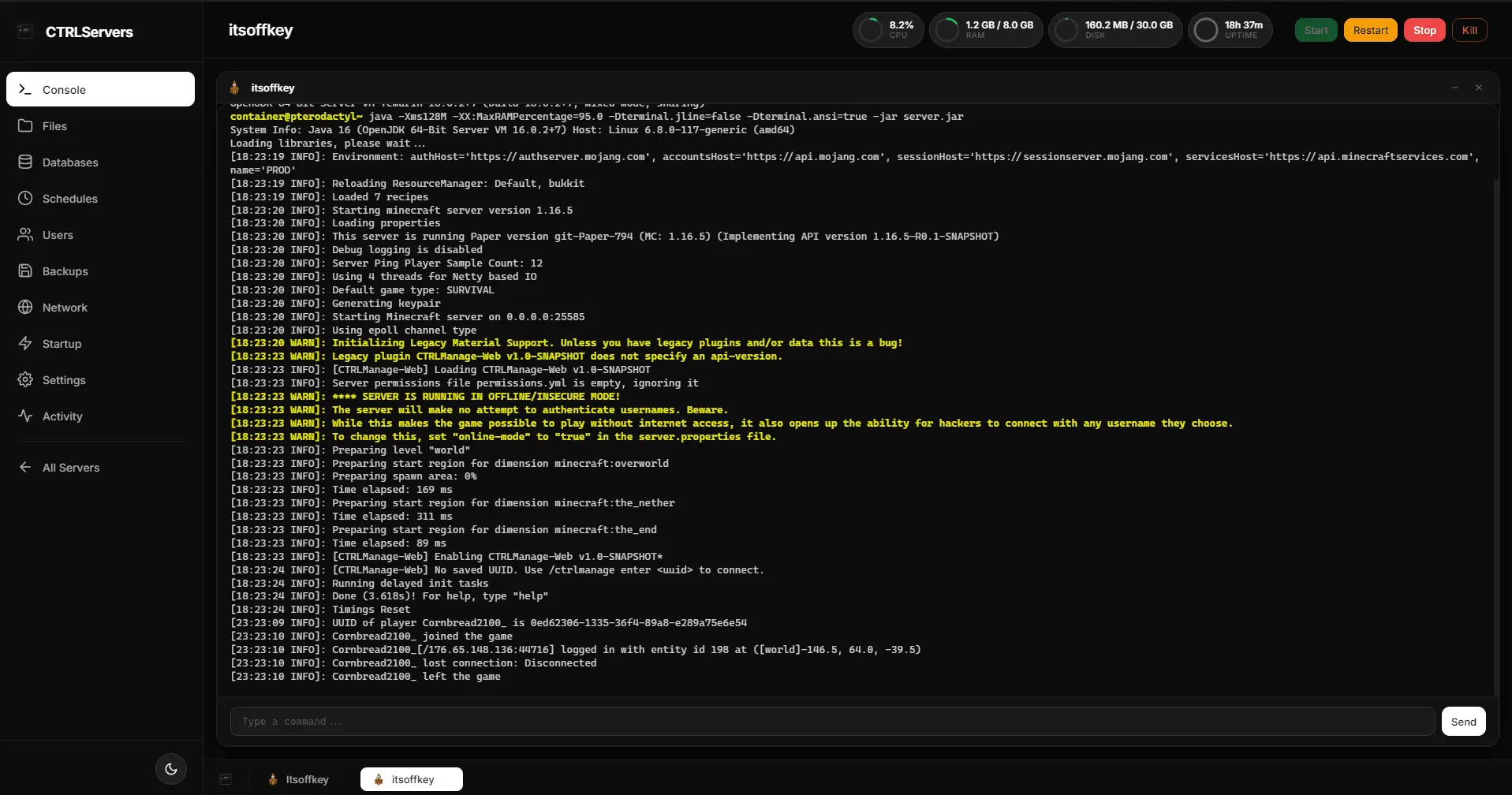Click the All Servers back arrow icon
Screen dimensions: 1512x795
[25, 467]
